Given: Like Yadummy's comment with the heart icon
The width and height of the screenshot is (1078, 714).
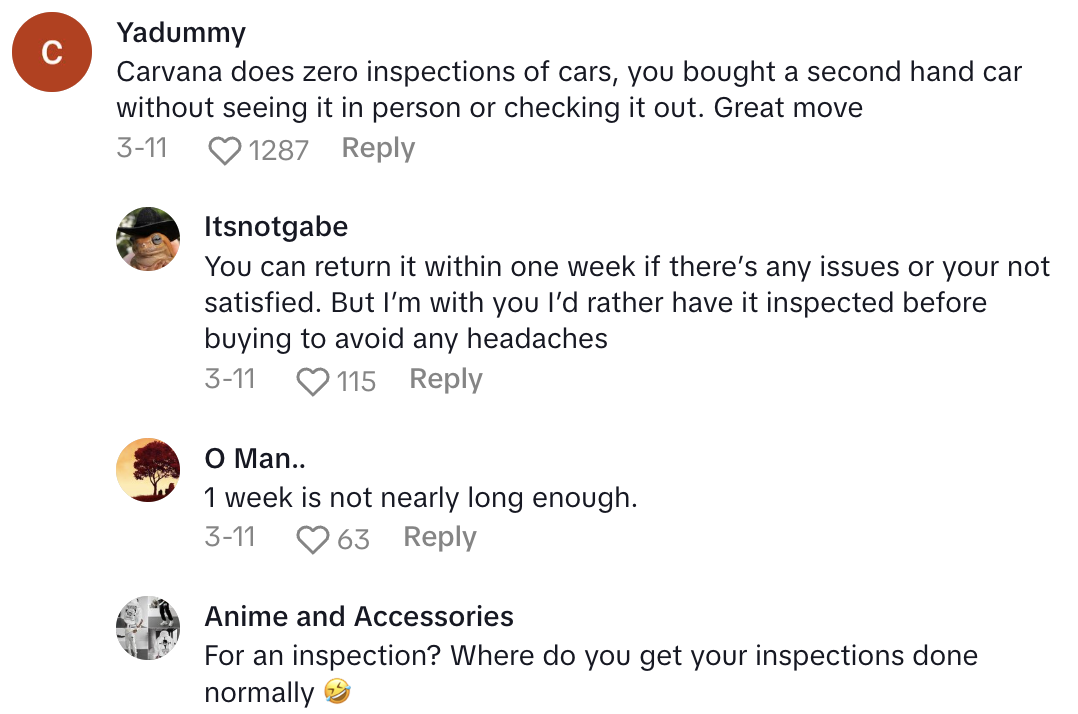Looking at the screenshot, I should (225, 150).
